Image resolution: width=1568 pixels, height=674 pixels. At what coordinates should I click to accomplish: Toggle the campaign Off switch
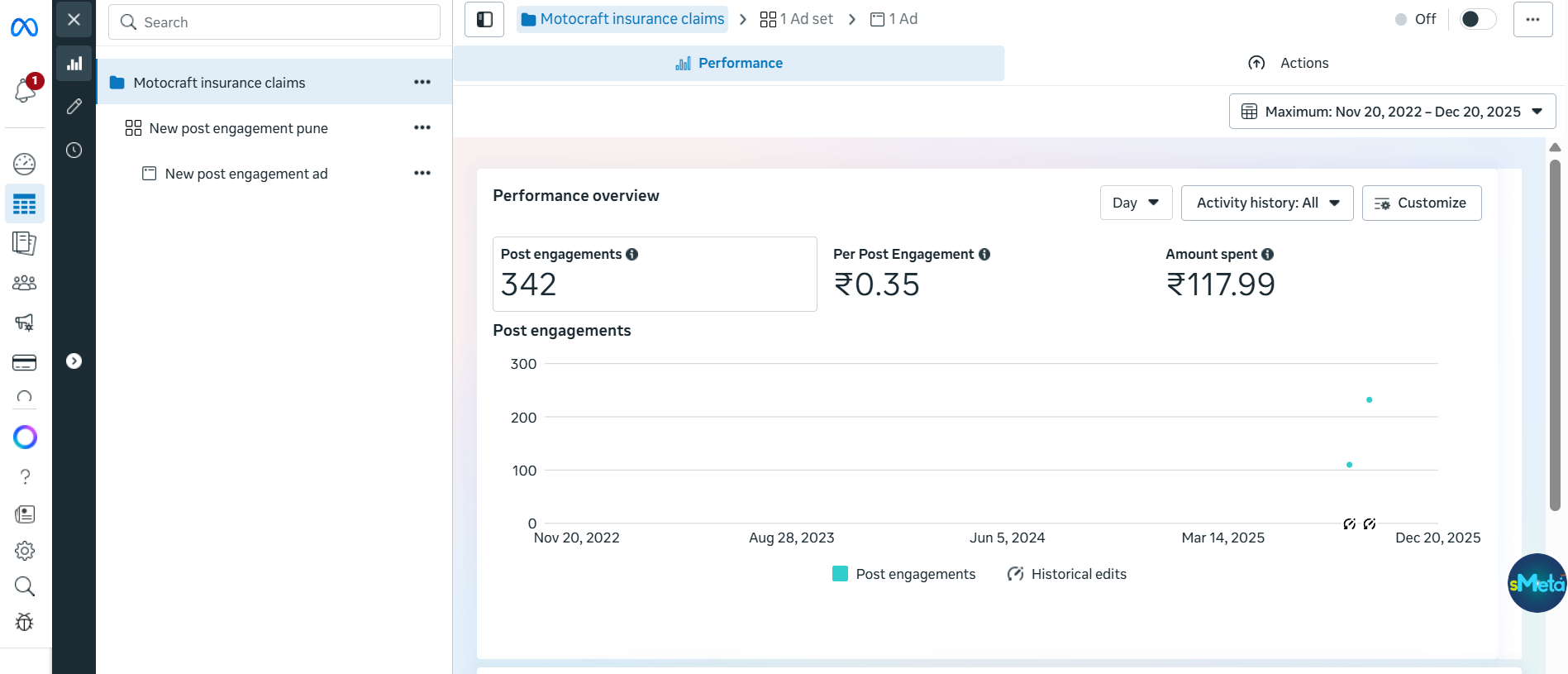1477,19
